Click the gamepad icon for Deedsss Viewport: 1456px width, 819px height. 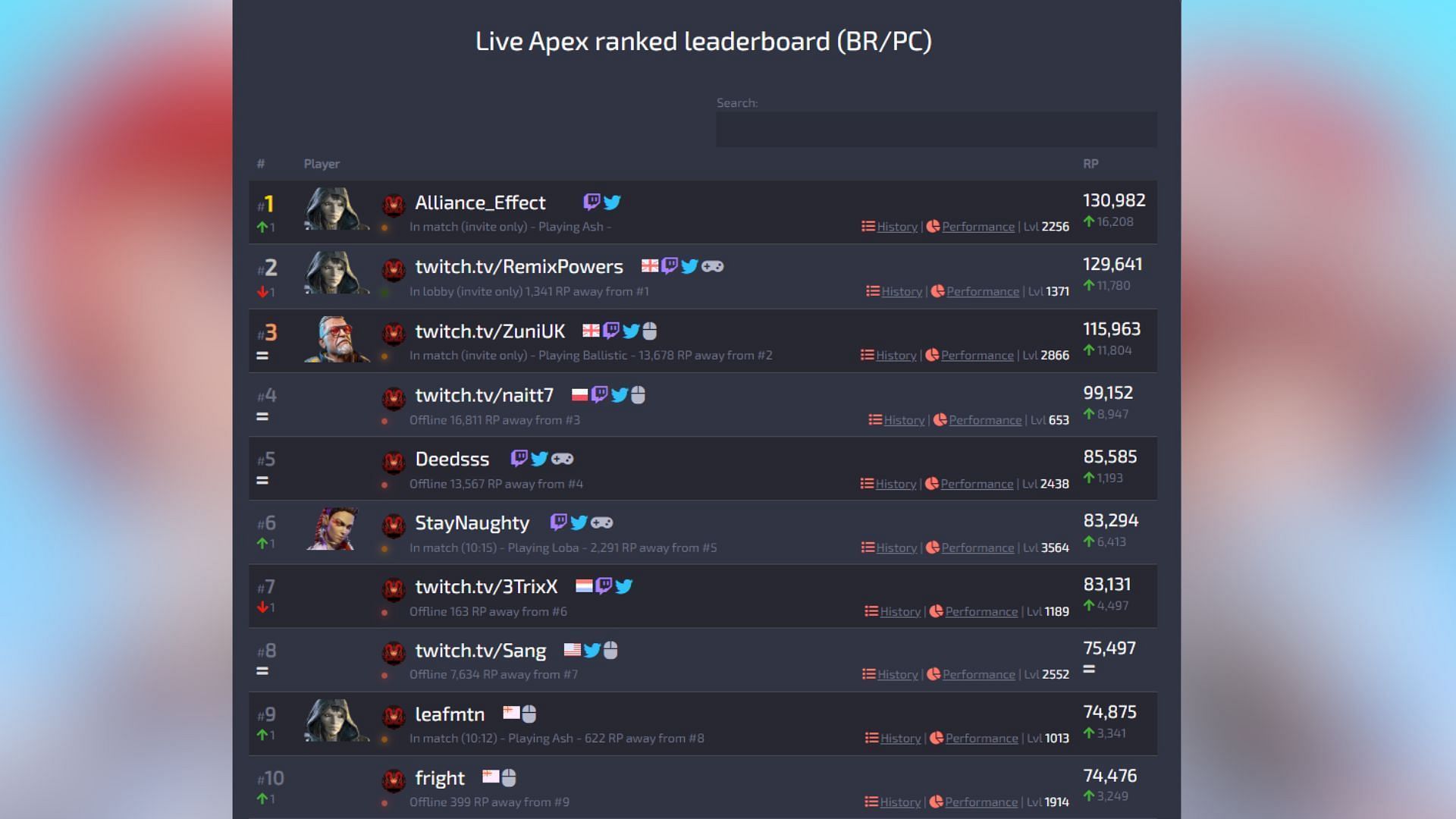click(561, 458)
